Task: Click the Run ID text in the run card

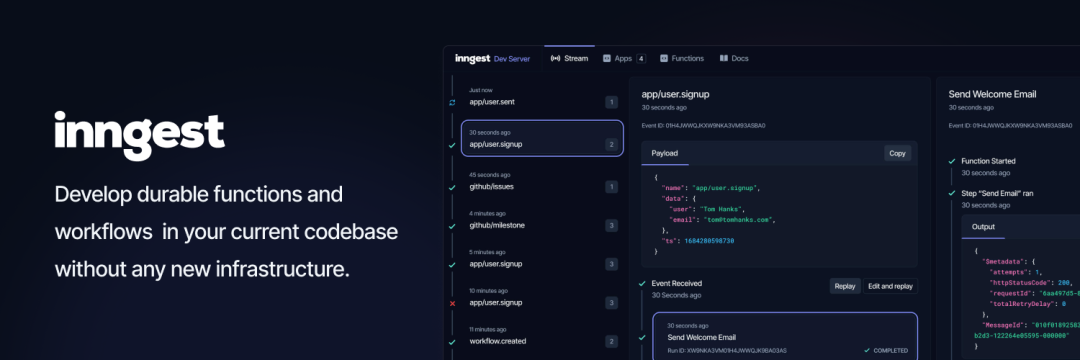Action: tap(727, 350)
